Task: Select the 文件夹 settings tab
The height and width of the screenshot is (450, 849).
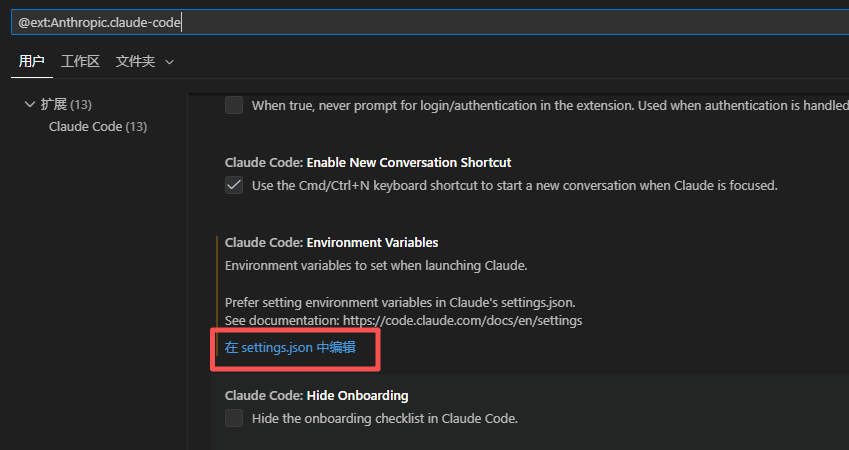Action: pos(135,61)
